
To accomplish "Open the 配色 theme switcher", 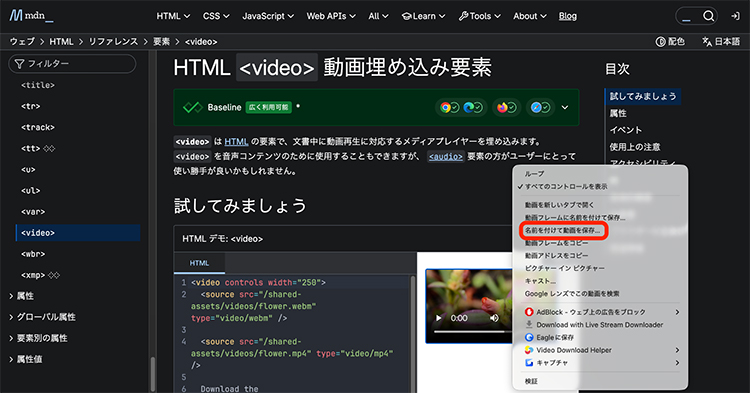I will tap(670, 42).
